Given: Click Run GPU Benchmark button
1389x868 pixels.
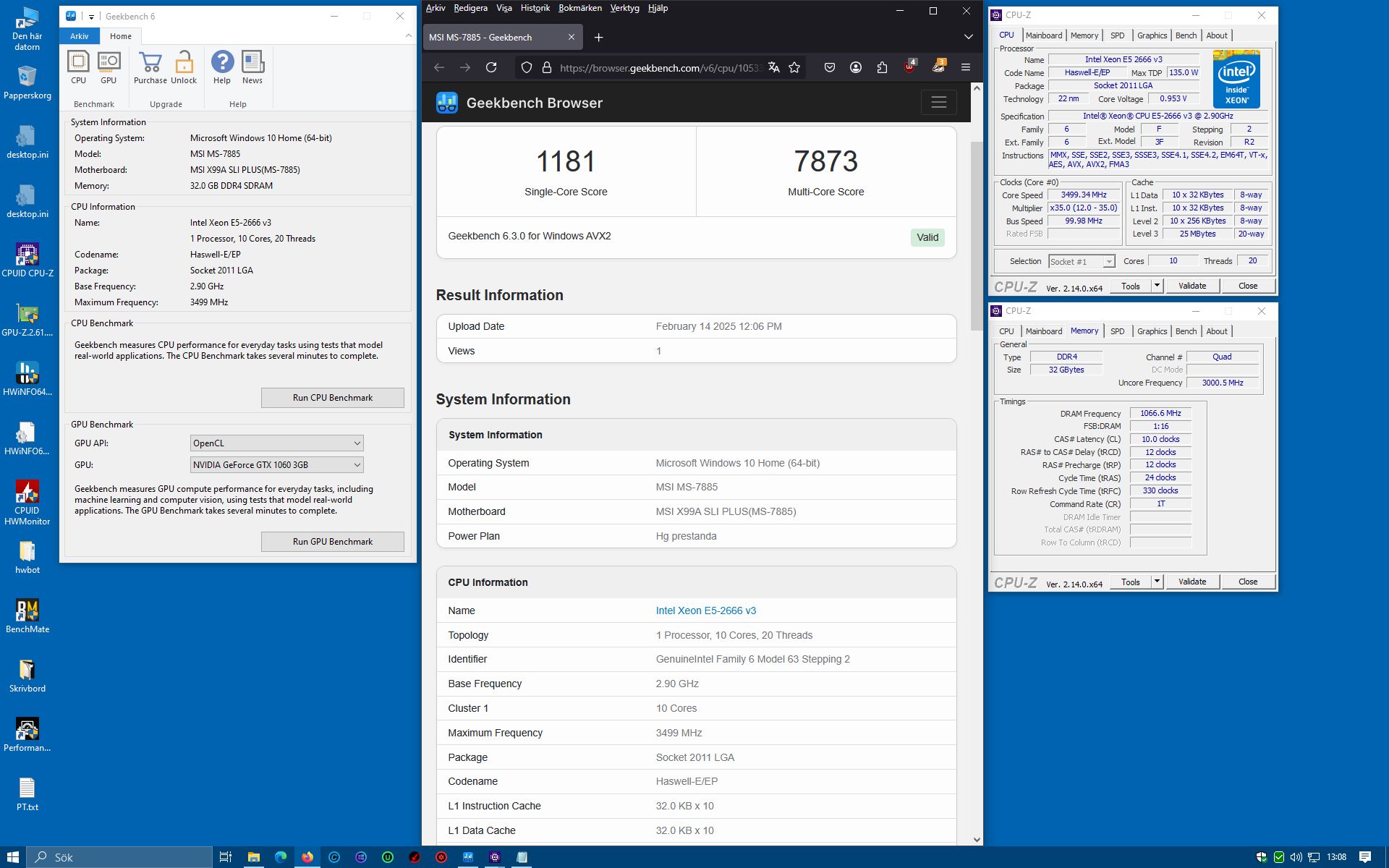Looking at the screenshot, I should 333,542.
